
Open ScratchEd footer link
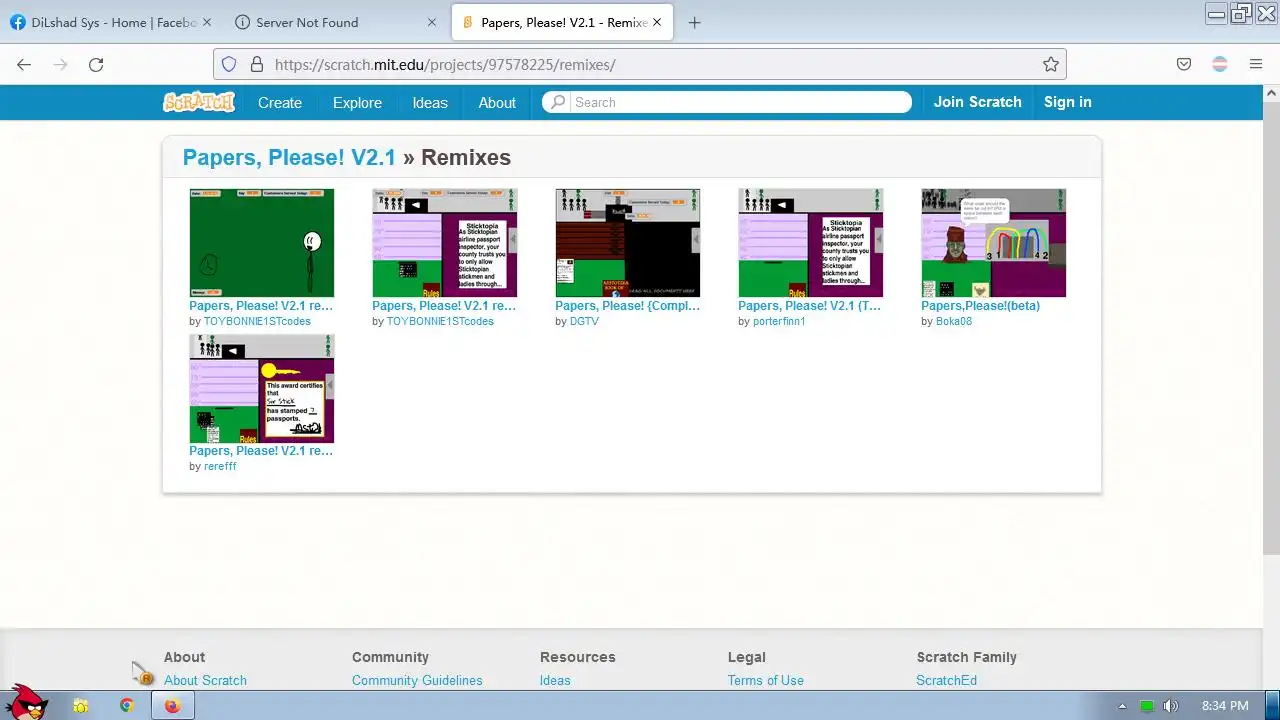pos(946,680)
